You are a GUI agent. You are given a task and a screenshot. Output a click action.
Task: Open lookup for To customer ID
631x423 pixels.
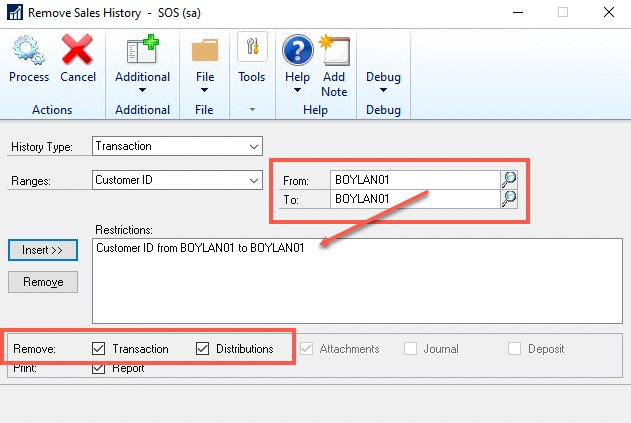tap(509, 198)
